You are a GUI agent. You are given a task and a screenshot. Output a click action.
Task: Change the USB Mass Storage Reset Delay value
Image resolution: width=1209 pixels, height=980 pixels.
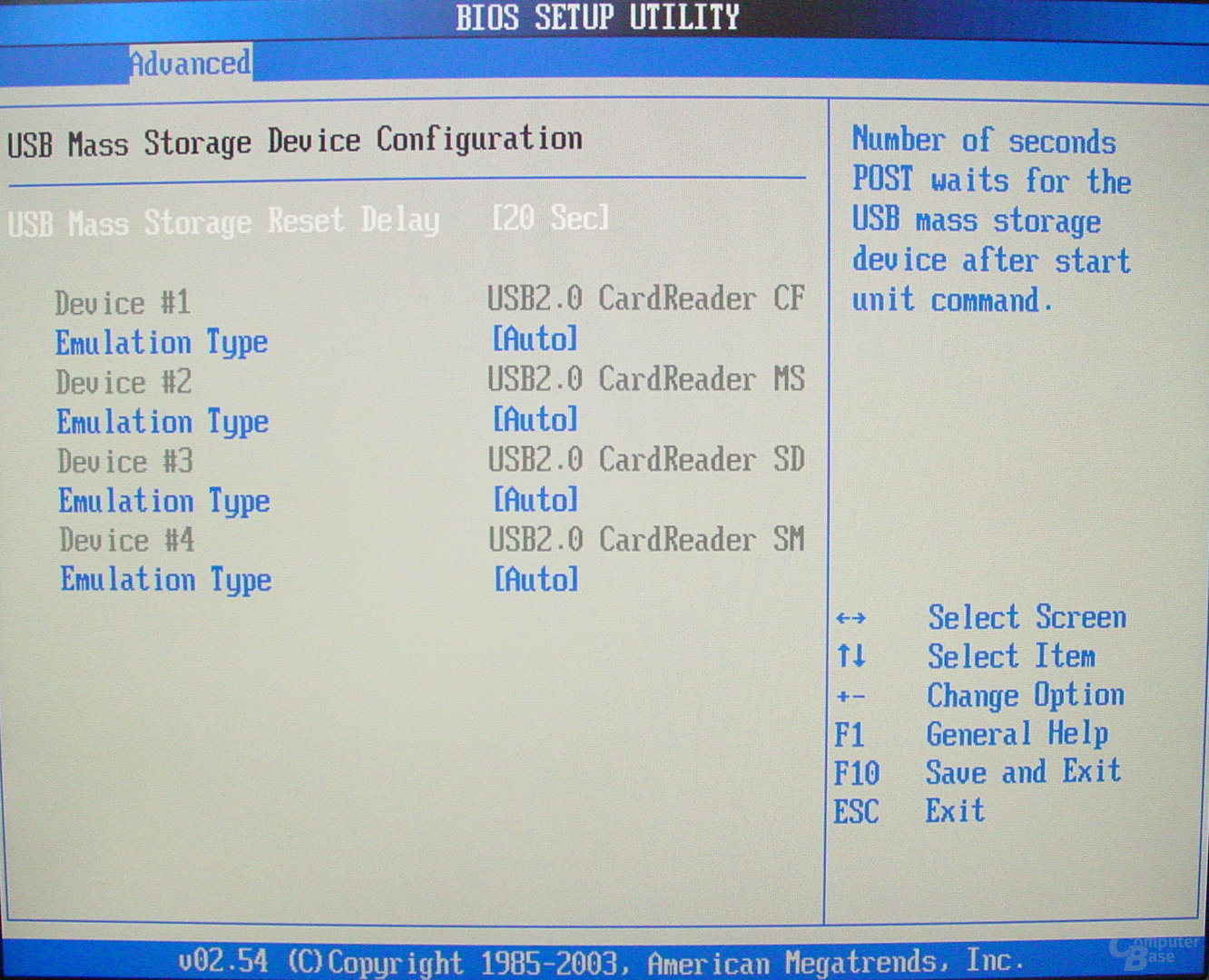tap(550, 218)
